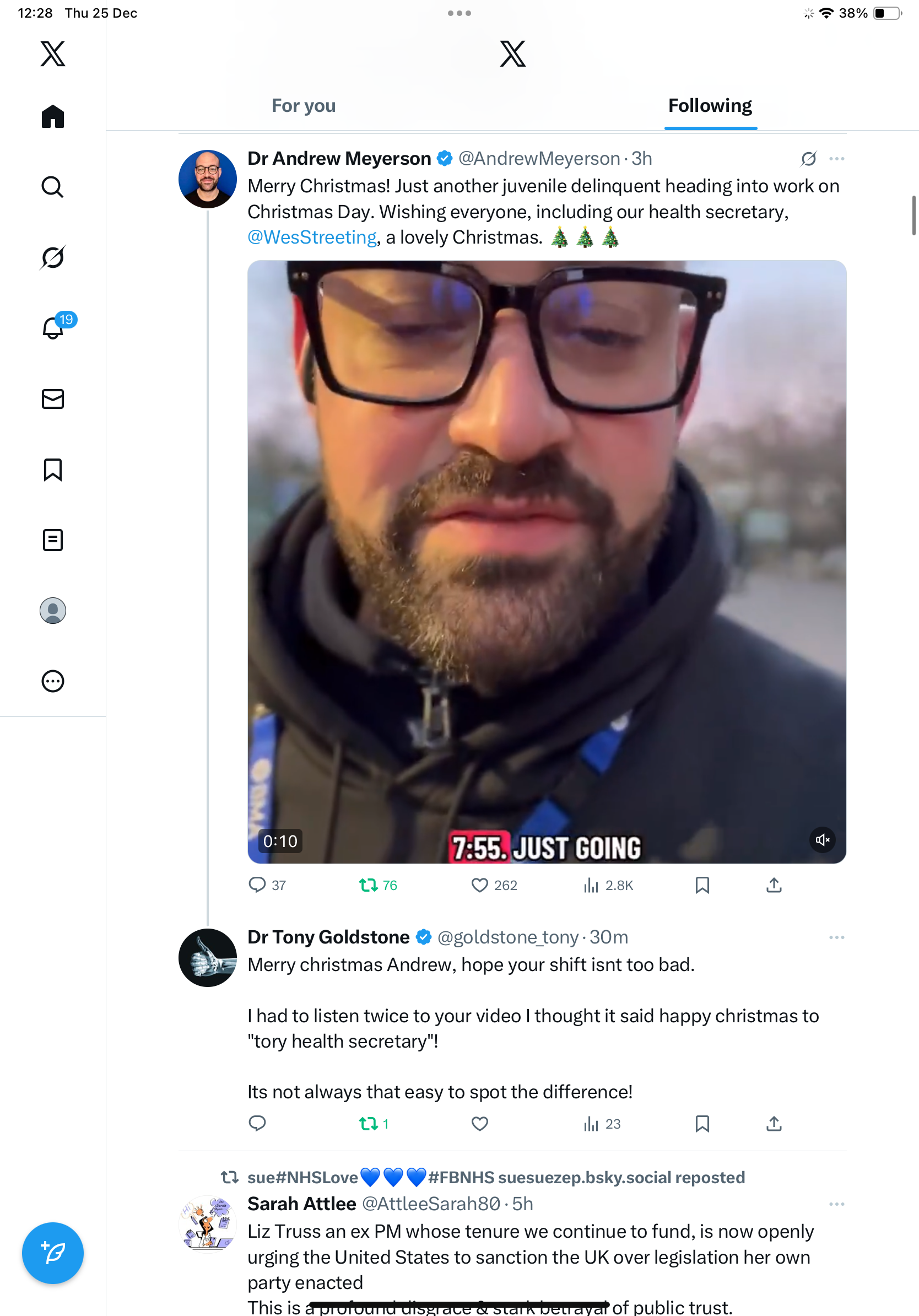Open Lists icon in sidebar
The image size is (919, 1316).
click(53, 540)
